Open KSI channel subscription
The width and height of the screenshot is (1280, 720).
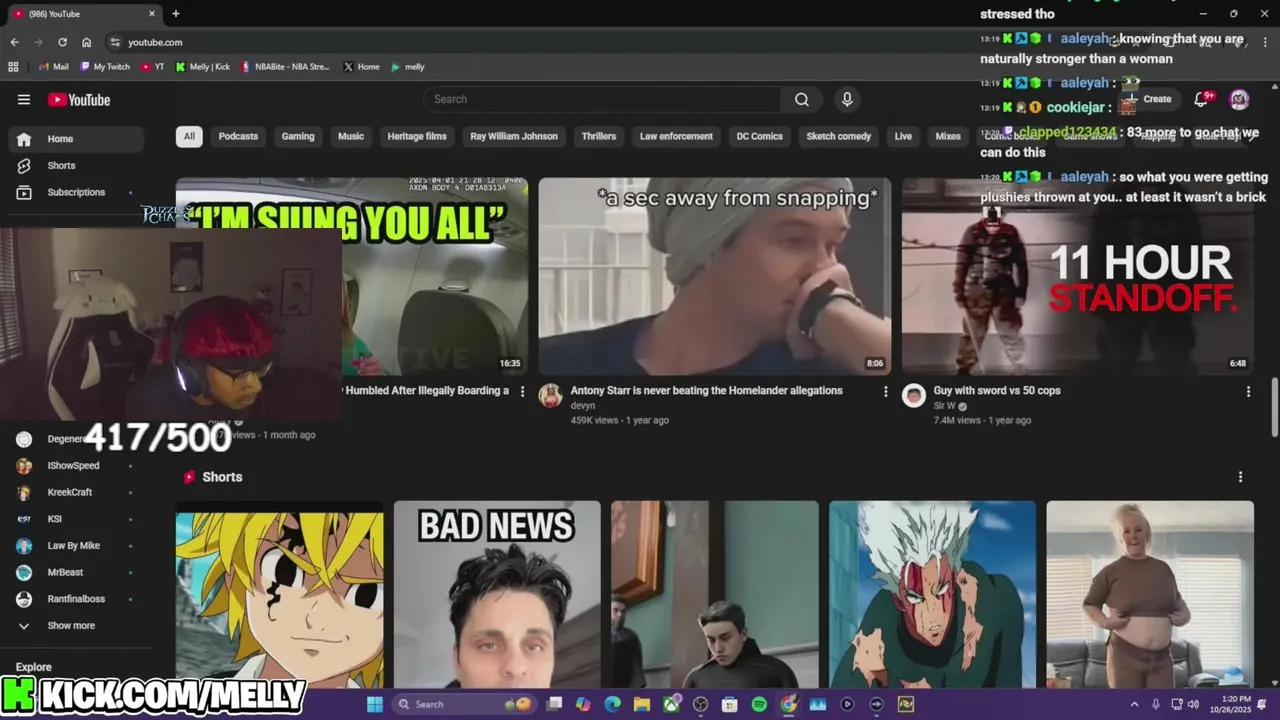(76, 519)
